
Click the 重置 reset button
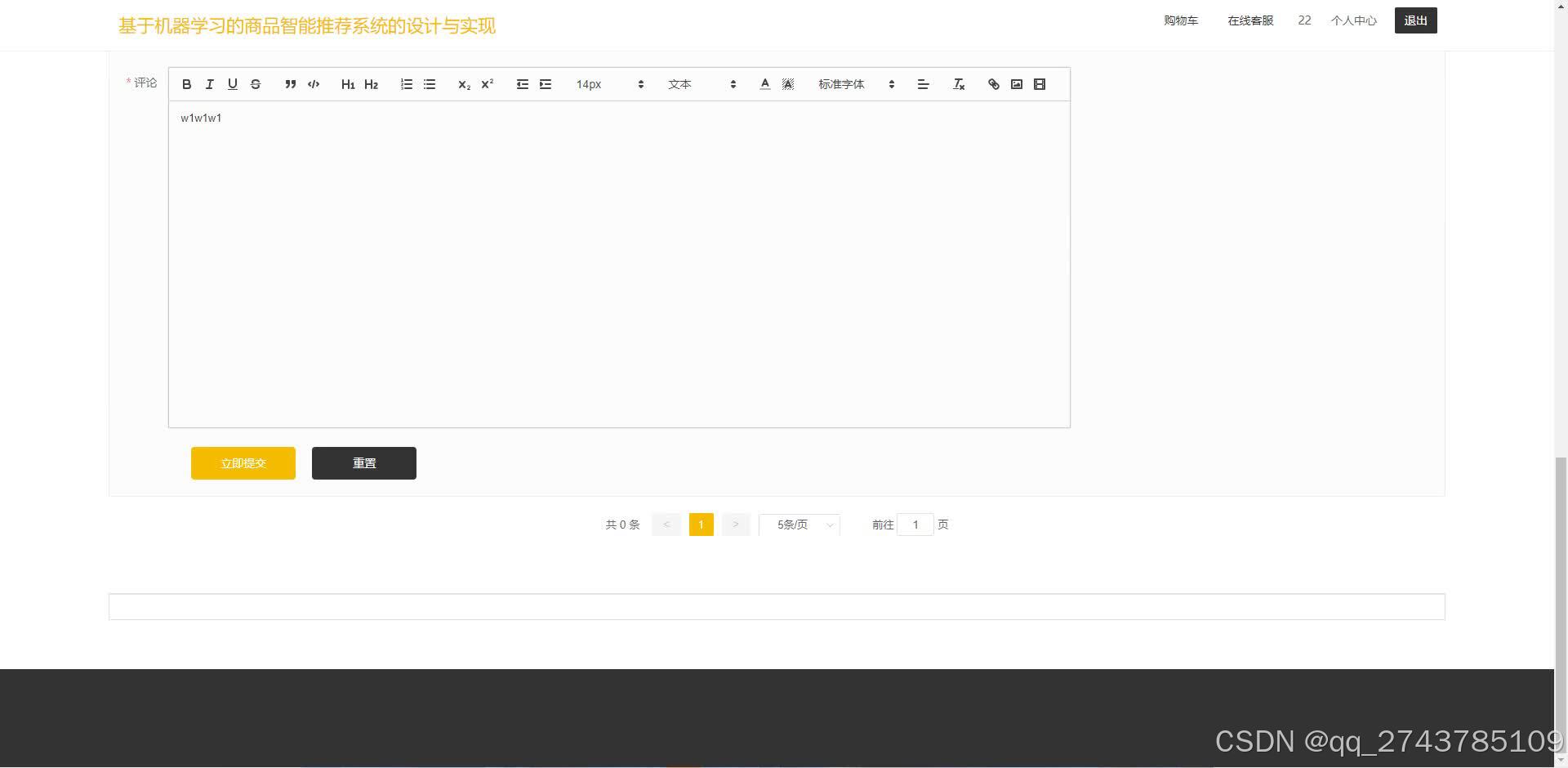[364, 463]
